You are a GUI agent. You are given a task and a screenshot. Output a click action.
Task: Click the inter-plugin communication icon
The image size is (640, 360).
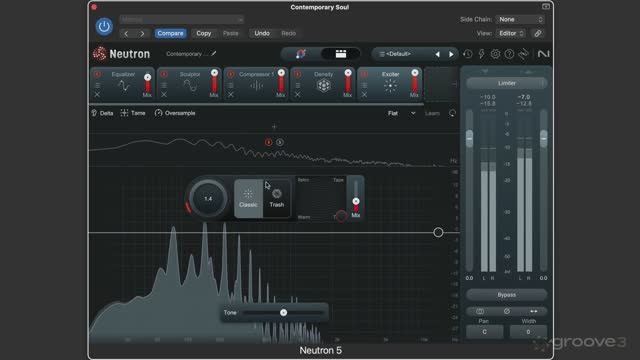coord(523,54)
